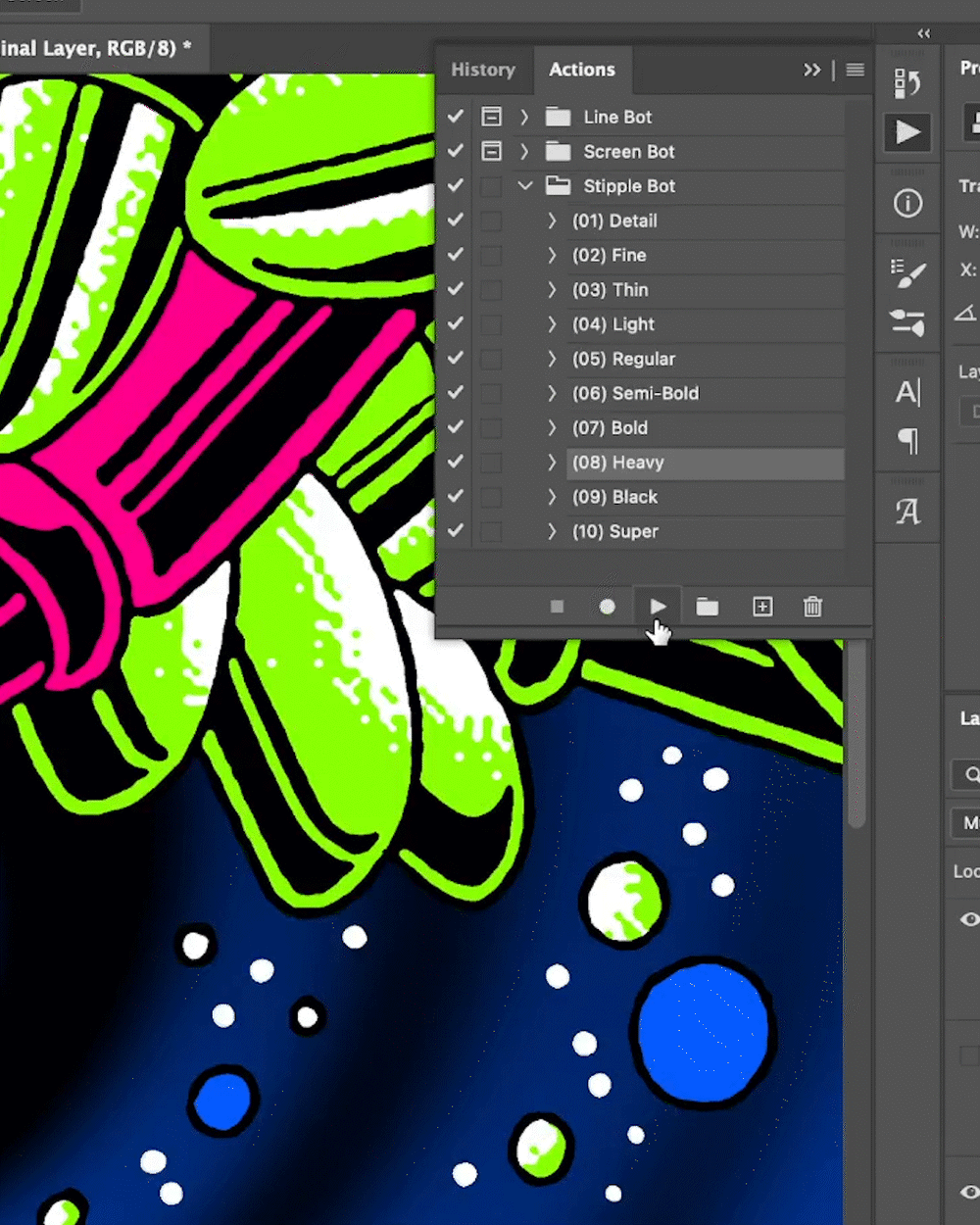Collapse the Stipple Bot action set
Screen dimensions: 980x1225
(525, 186)
